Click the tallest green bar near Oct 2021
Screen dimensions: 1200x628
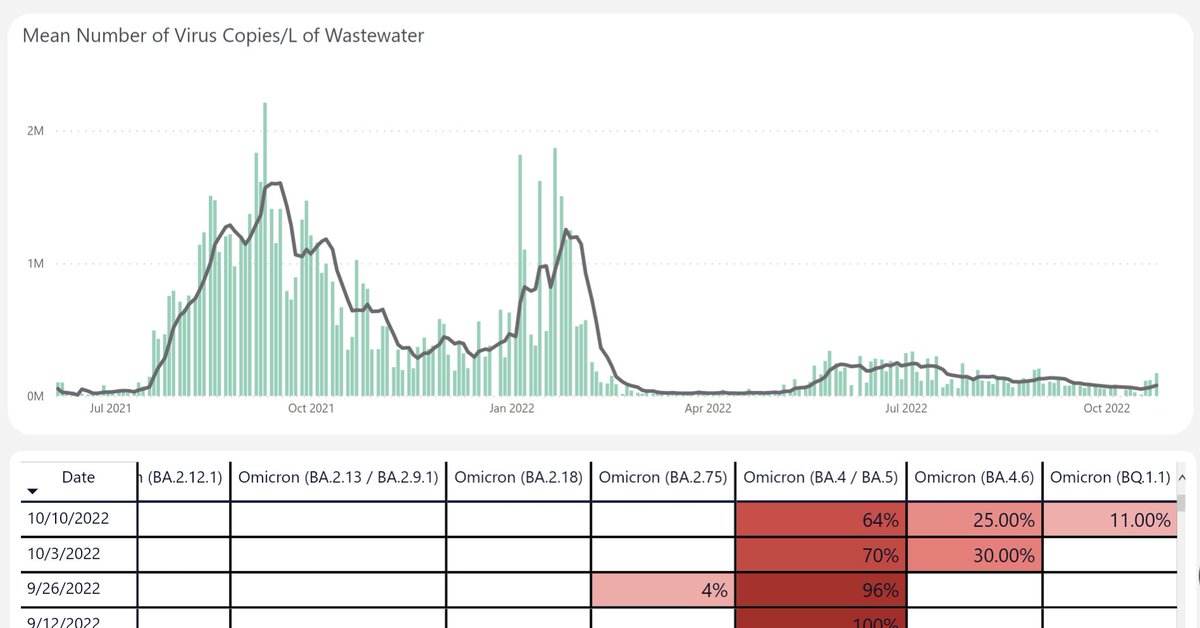(264, 248)
